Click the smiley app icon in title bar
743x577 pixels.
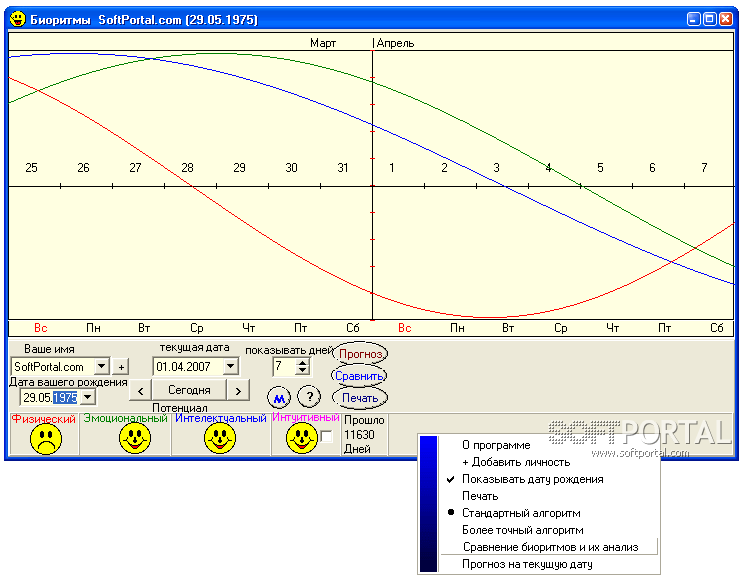[x=18, y=19]
